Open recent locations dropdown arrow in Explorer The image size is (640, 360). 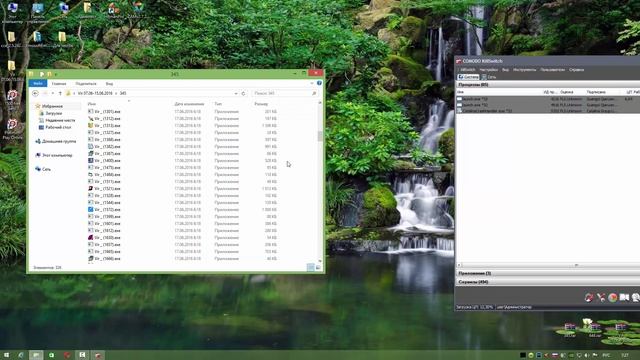point(53,93)
